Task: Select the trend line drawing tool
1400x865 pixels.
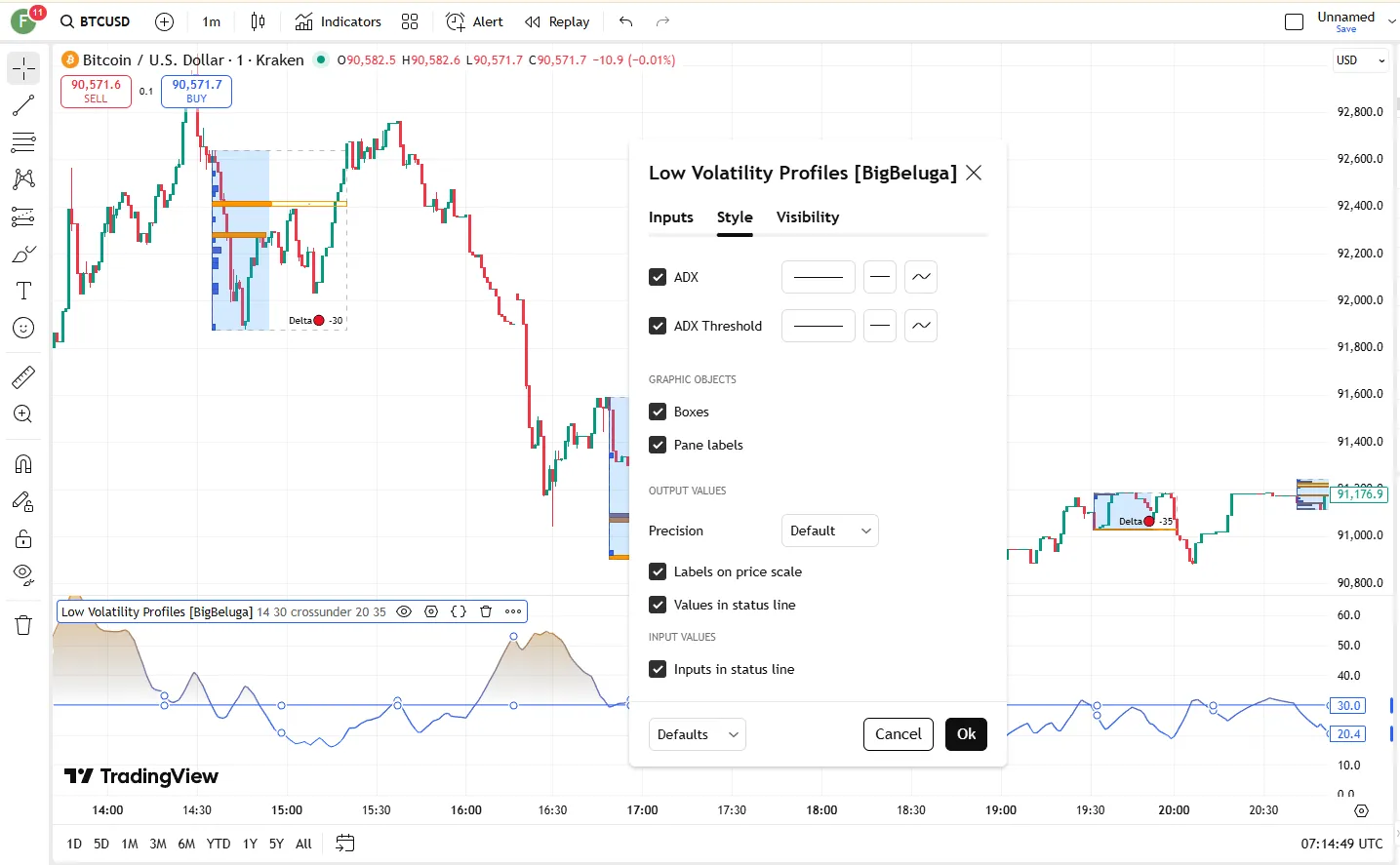Action: click(x=23, y=105)
